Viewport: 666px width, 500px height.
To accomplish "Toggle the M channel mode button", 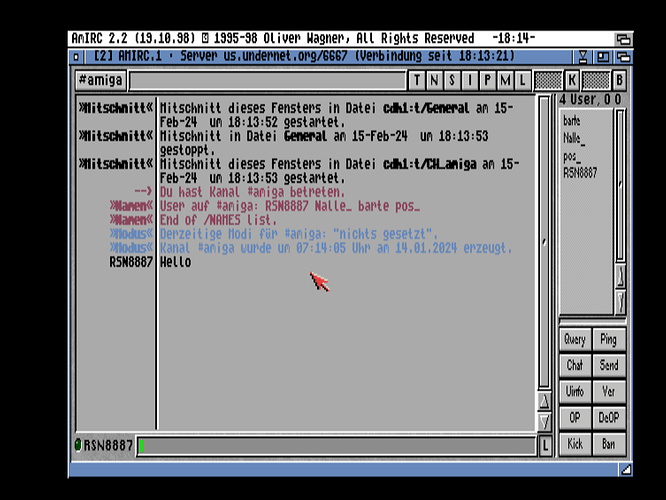I will 505,80.
